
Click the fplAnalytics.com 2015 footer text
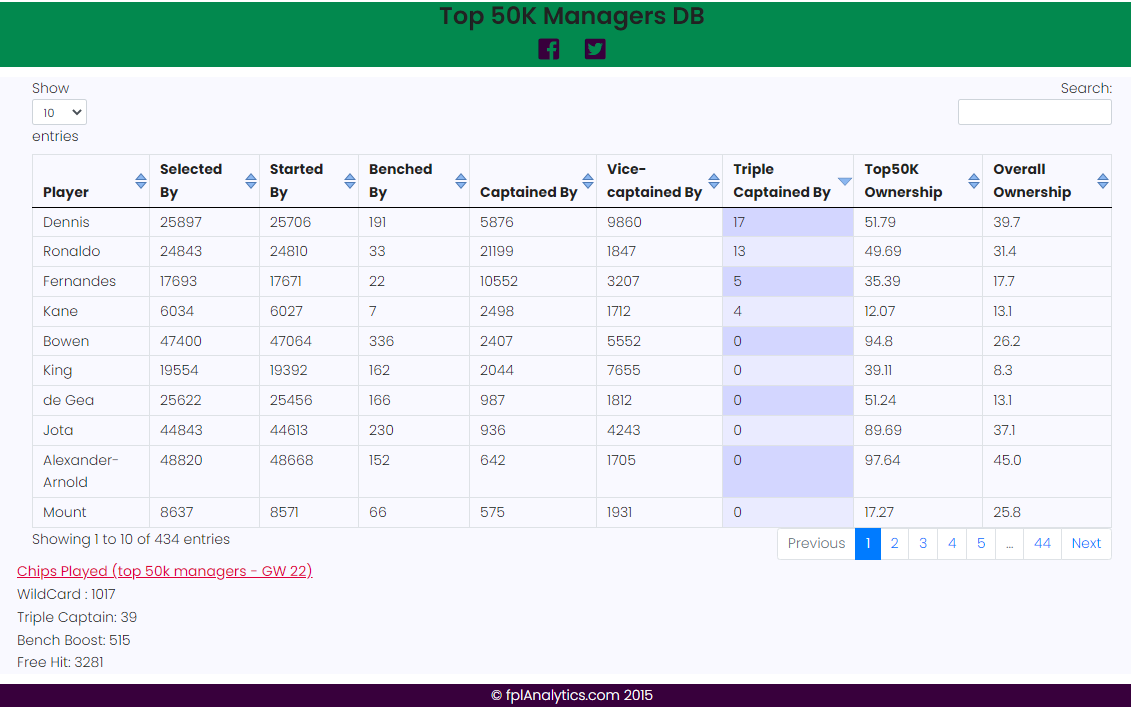572,695
